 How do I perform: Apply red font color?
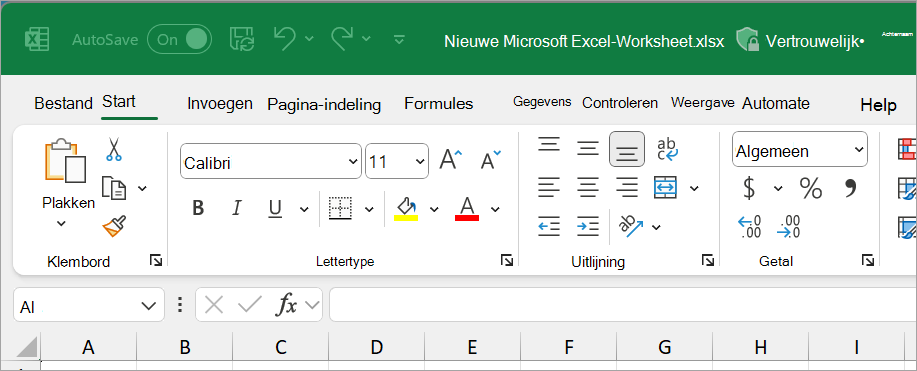click(x=467, y=208)
